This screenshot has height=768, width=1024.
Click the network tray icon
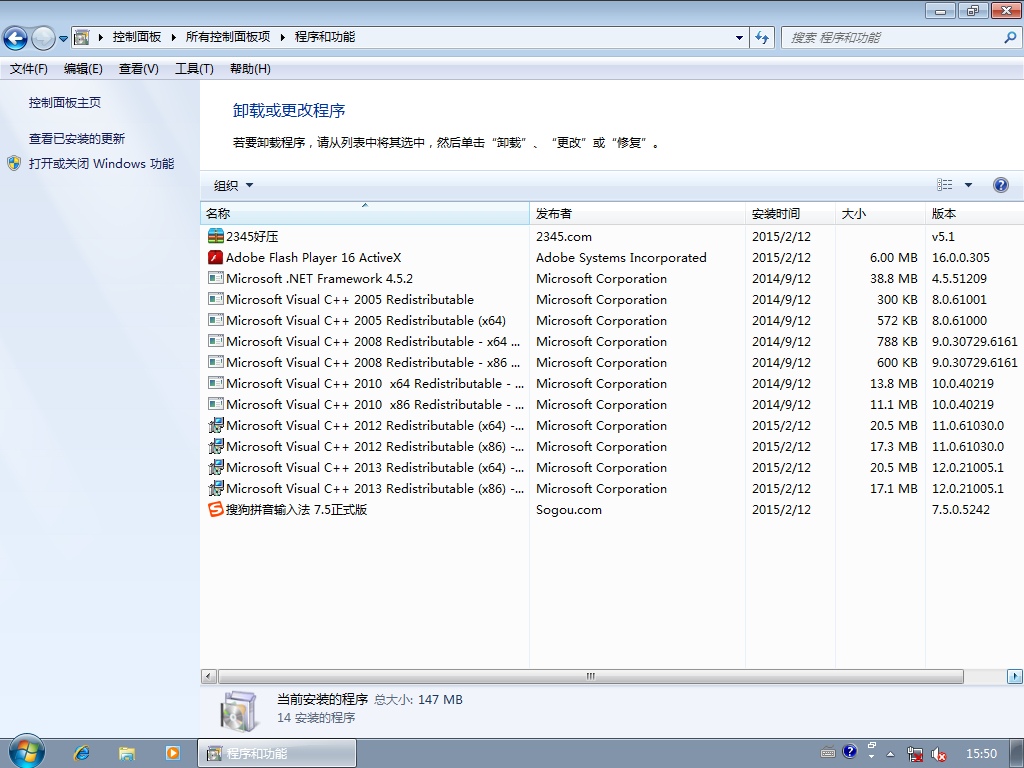[915, 754]
